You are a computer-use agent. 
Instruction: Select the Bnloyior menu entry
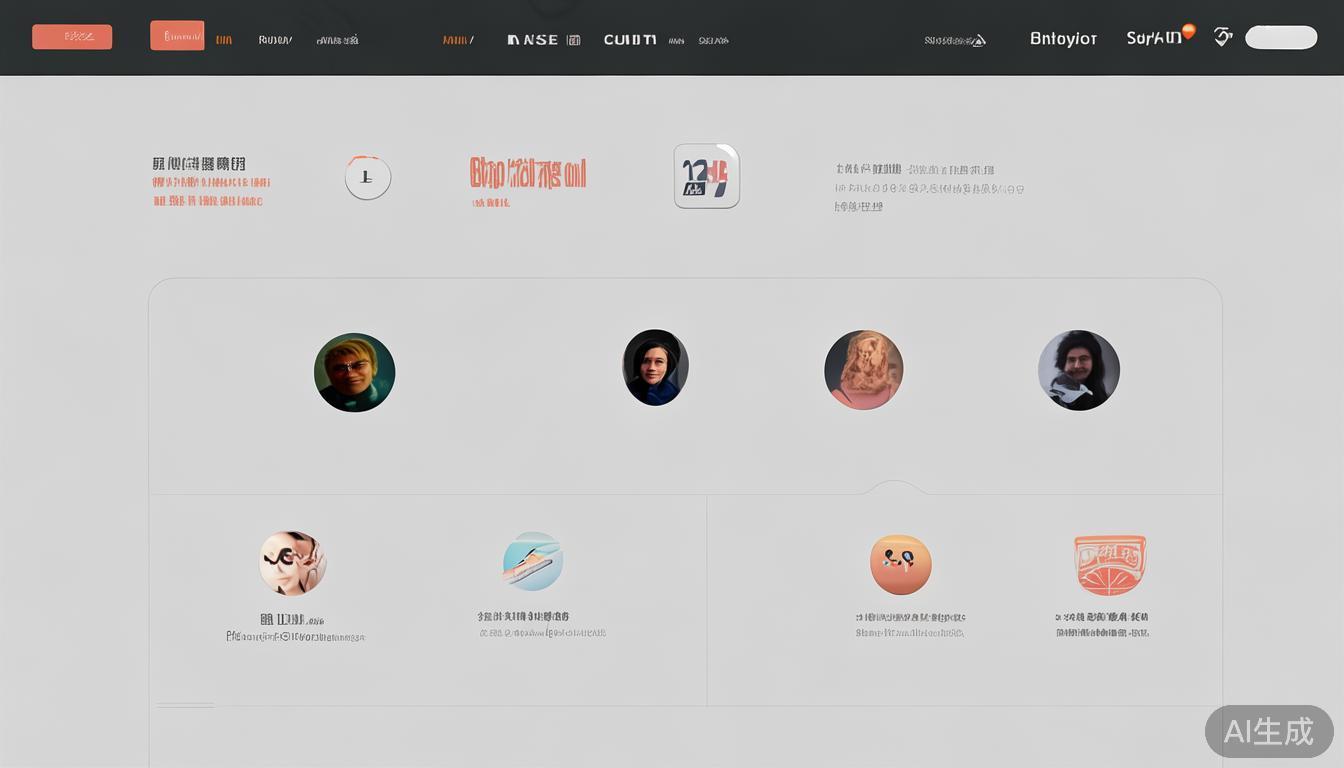point(1063,38)
